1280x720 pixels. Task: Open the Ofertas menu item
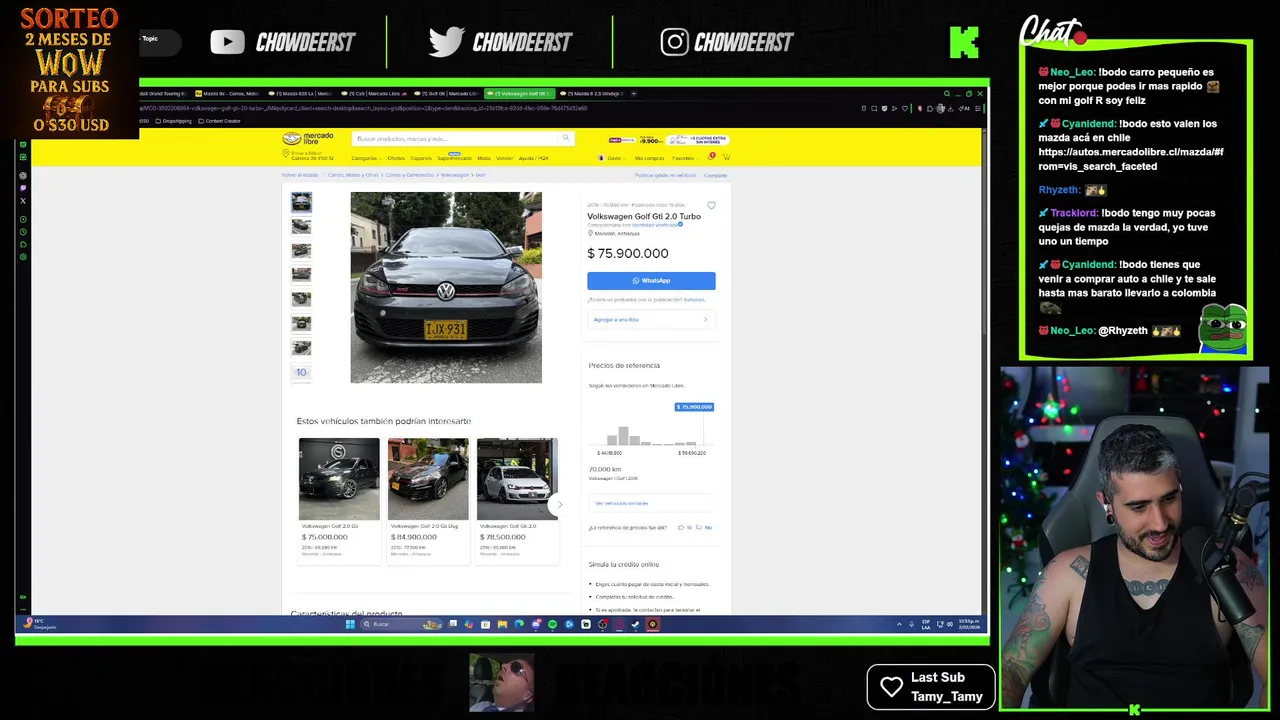tap(396, 158)
